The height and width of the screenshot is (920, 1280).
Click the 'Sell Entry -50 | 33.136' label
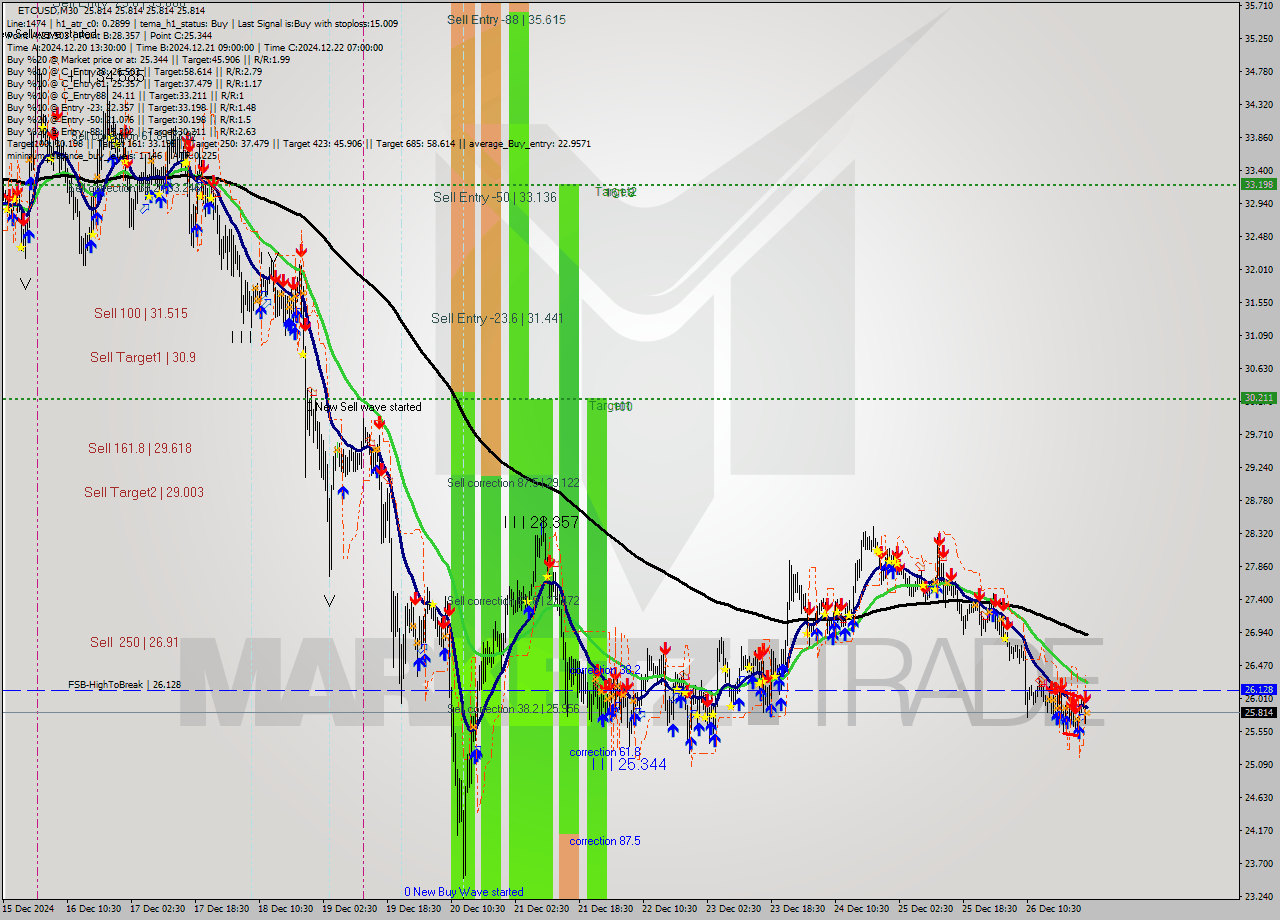495,197
